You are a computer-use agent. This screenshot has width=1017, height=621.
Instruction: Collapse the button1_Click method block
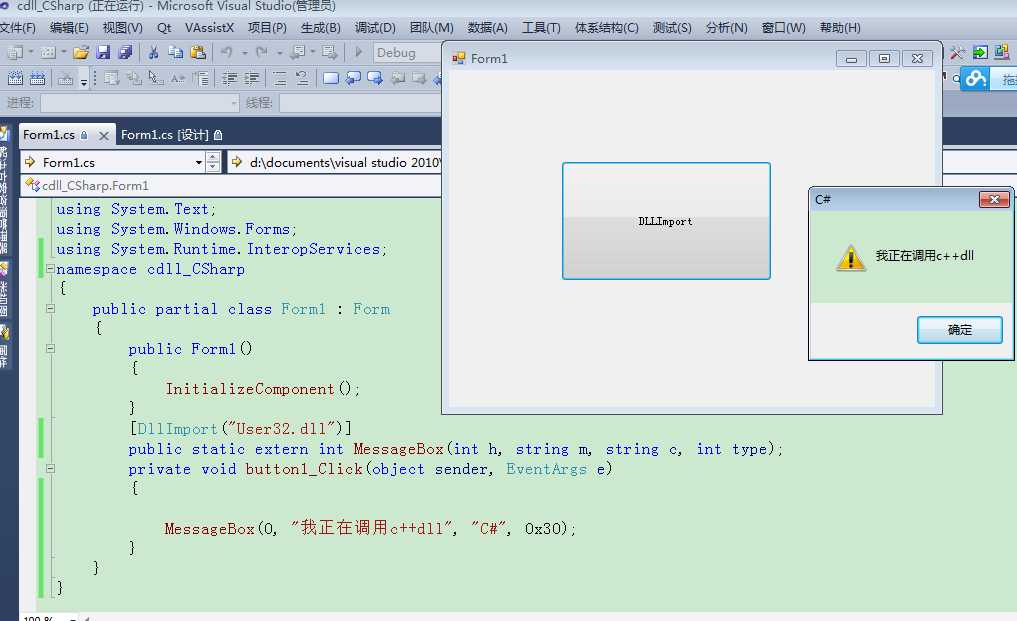pyautogui.click(x=50, y=469)
